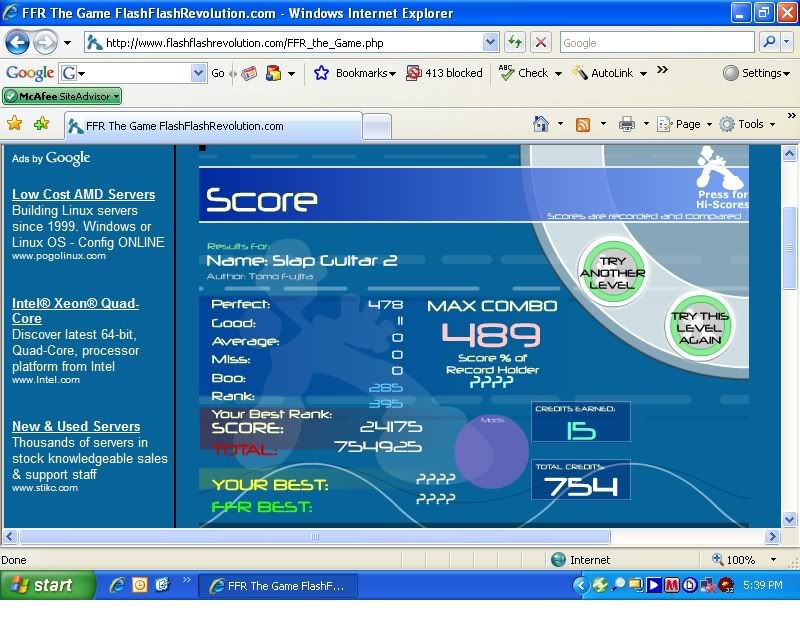The image size is (800, 629).
Task: Open the Home page icon
Action: pos(541,124)
